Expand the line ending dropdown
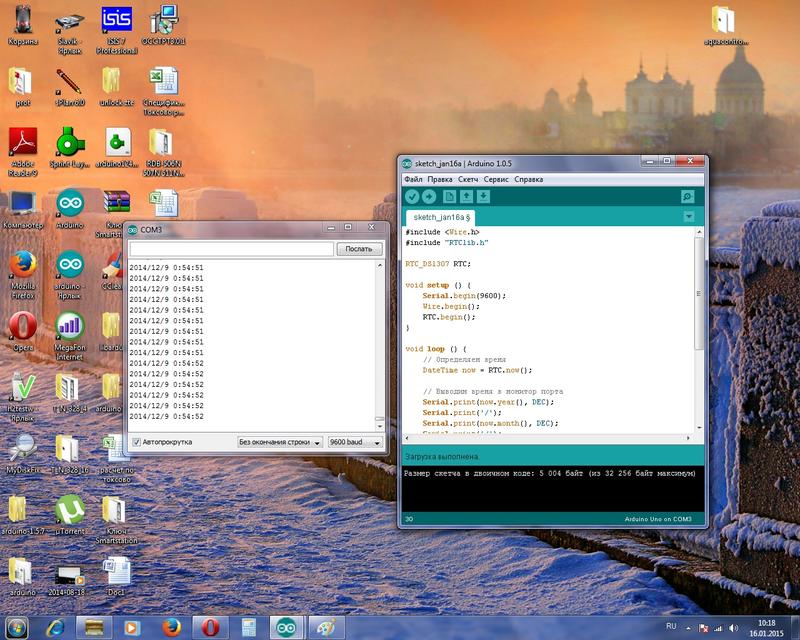The height and width of the screenshot is (640, 800). (x=280, y=442)
